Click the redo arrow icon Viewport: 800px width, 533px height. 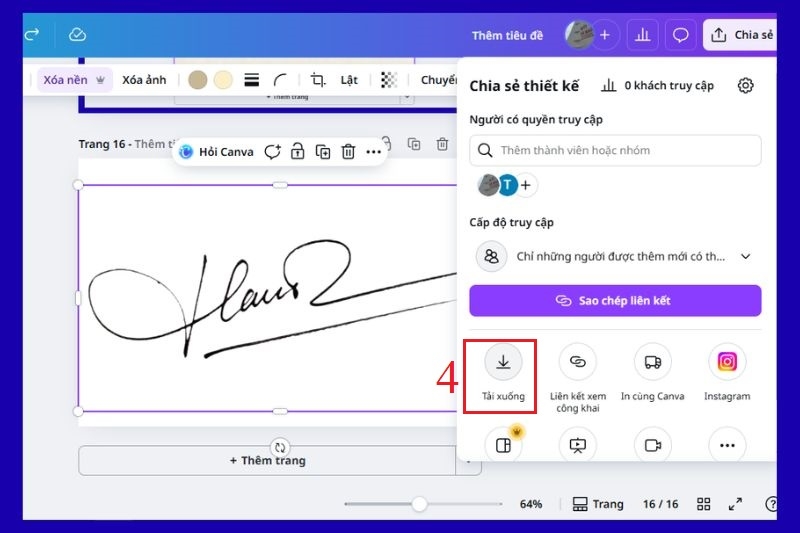(32, 35)
